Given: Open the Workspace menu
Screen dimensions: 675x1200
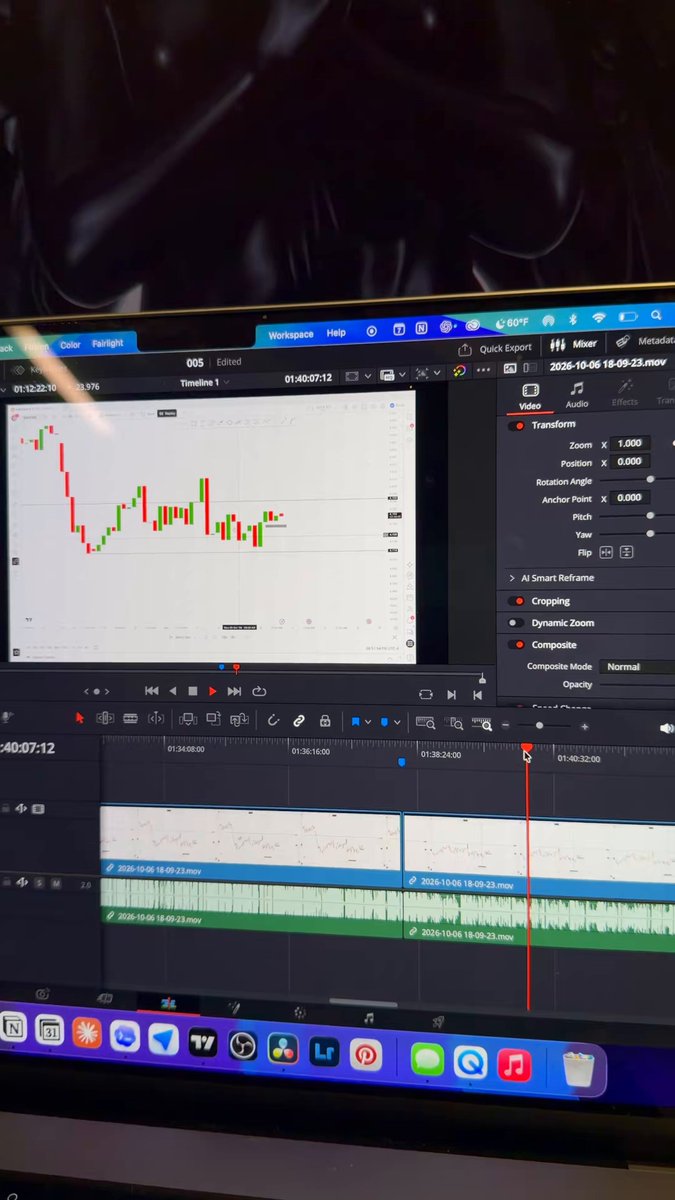Looking at the screenshot, I should tap(290, 334).
